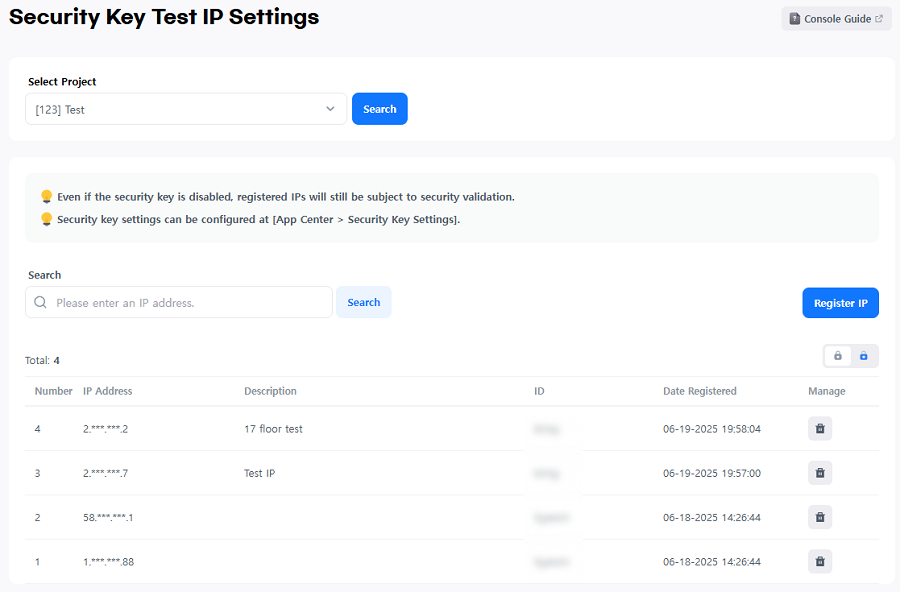Click the chevron arrow in project selector
This screenshot has height=592, width=900.
coord(330,110)
